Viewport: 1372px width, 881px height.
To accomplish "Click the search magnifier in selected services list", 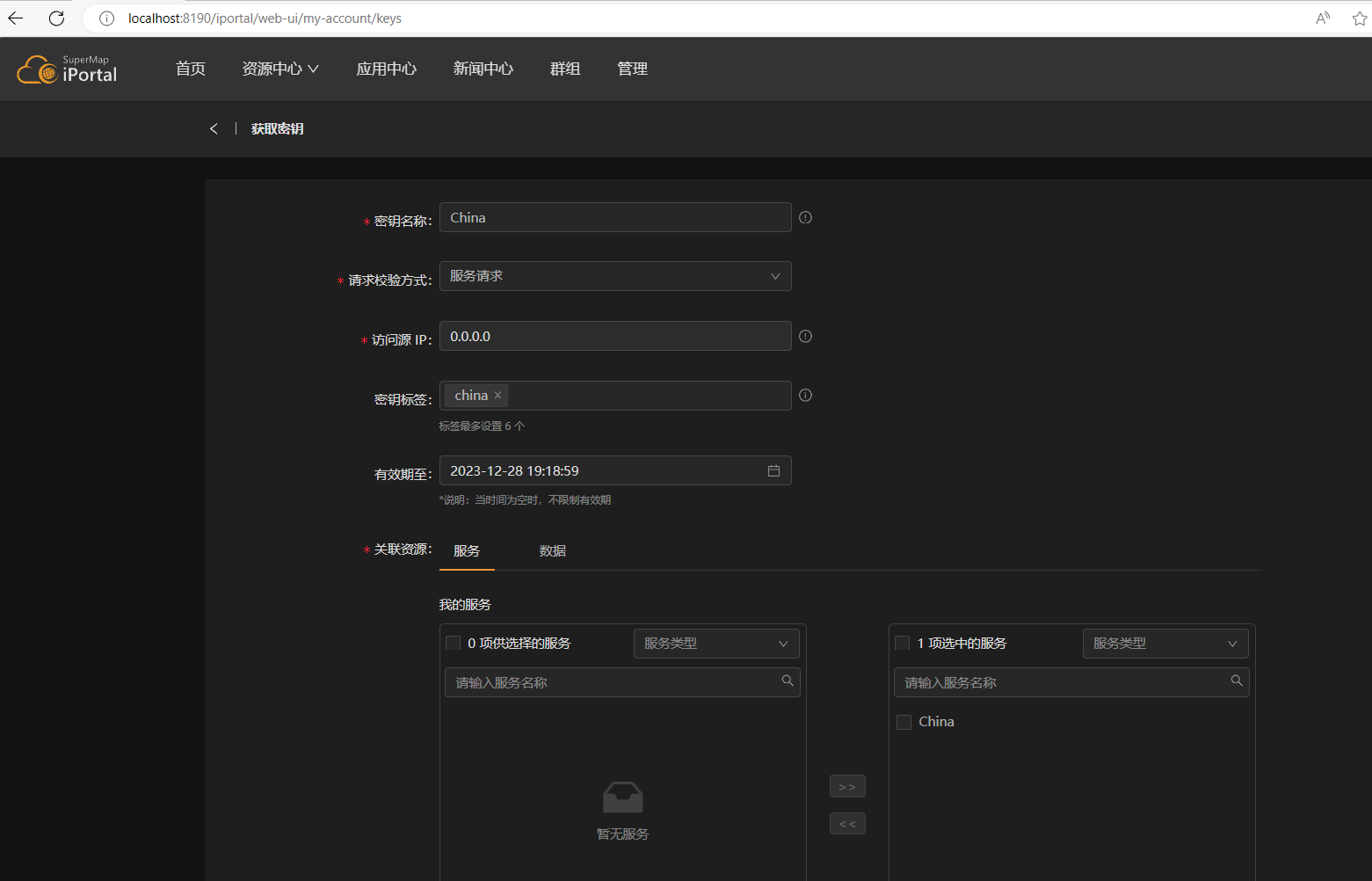I will coord(1236,681).
